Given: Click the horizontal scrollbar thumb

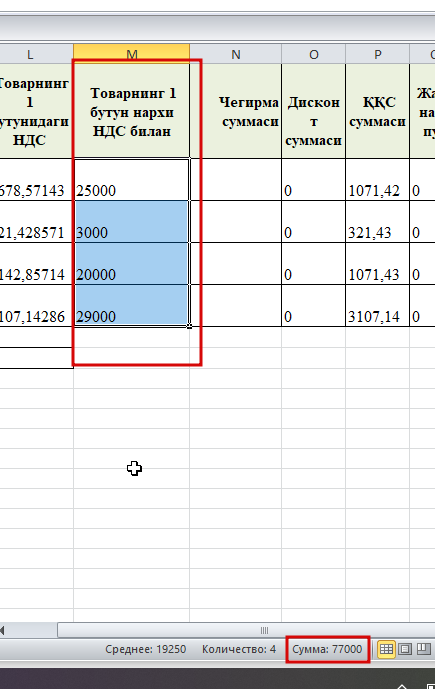Looking at the screenshot, I should coord(246,630).
